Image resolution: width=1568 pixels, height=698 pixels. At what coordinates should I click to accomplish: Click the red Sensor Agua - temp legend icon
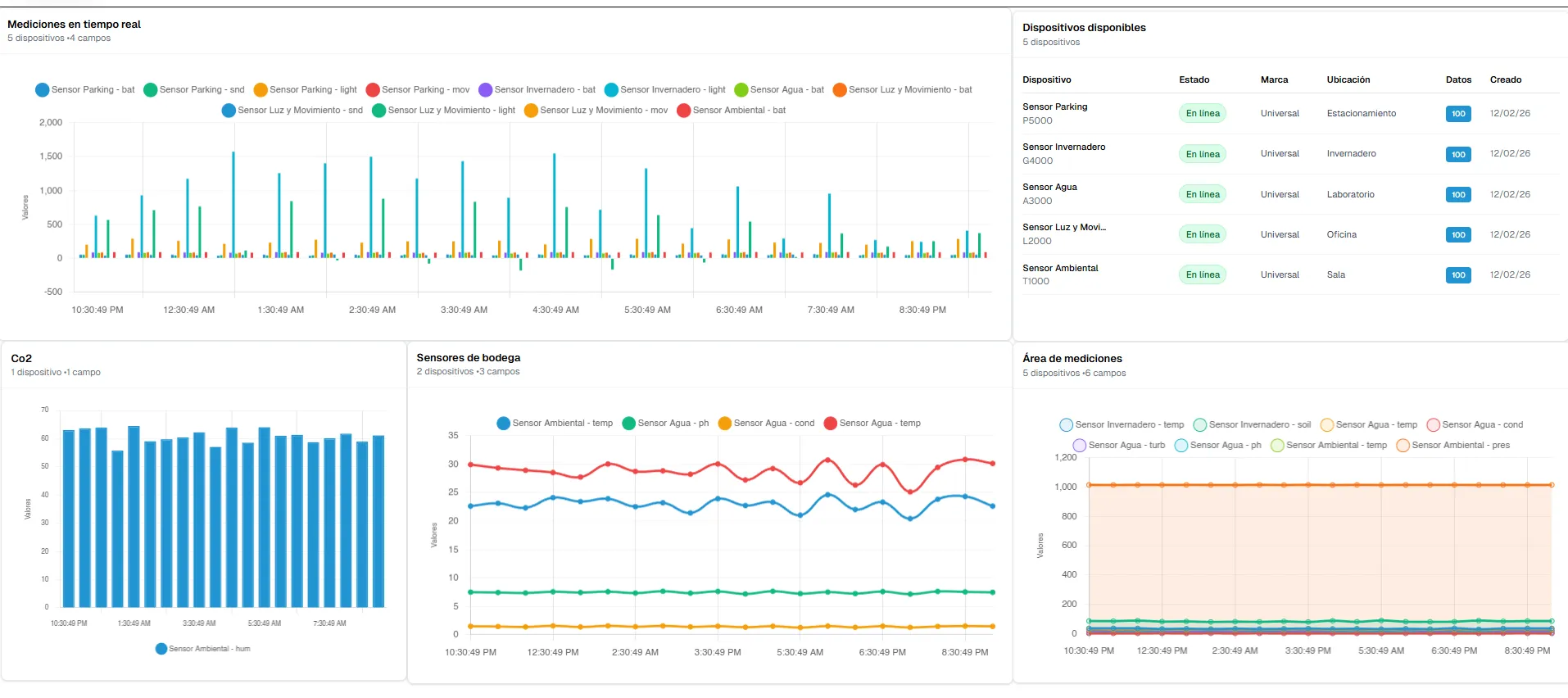click(x=831, y=424)
